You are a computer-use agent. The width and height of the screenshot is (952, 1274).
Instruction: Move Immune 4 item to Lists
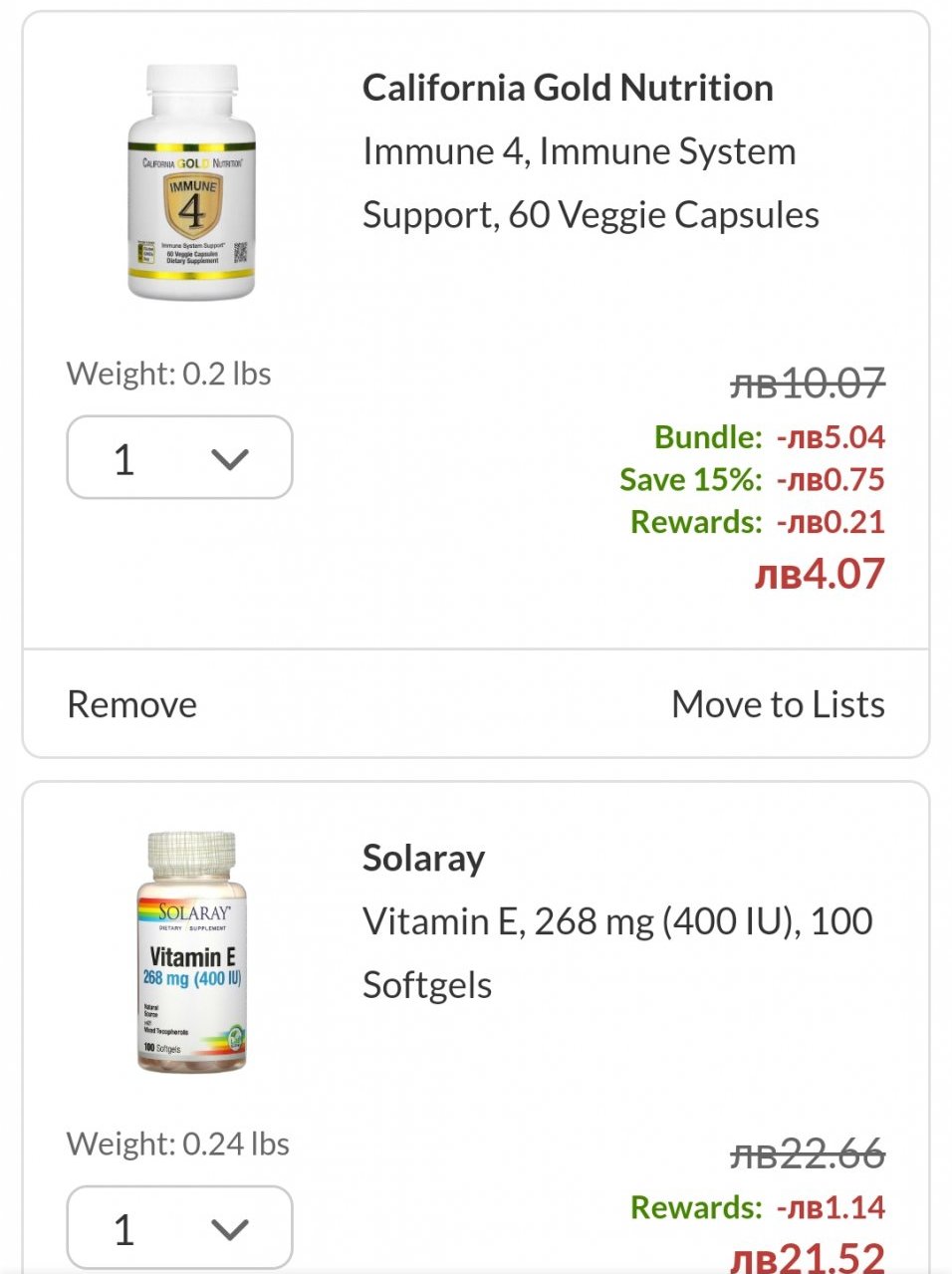point(778,704)
